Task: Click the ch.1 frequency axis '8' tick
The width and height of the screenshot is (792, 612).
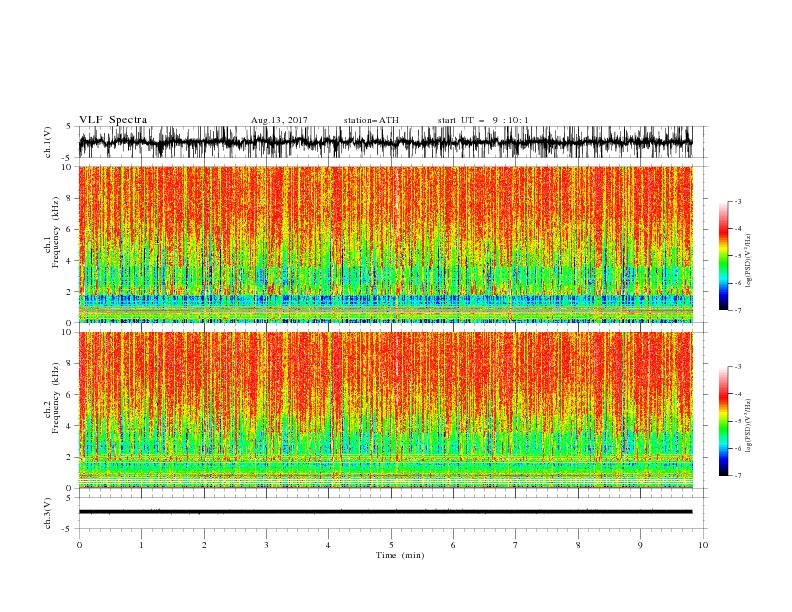Action: (x=70, y=198)
